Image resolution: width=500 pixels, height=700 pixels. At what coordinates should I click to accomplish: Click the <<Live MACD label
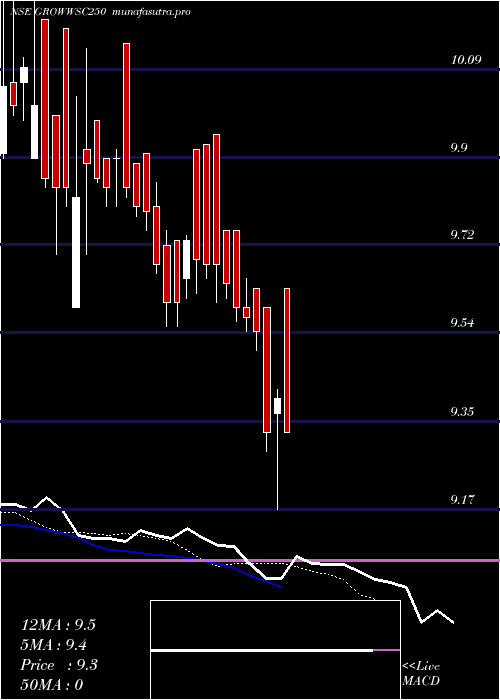(421, 674)
